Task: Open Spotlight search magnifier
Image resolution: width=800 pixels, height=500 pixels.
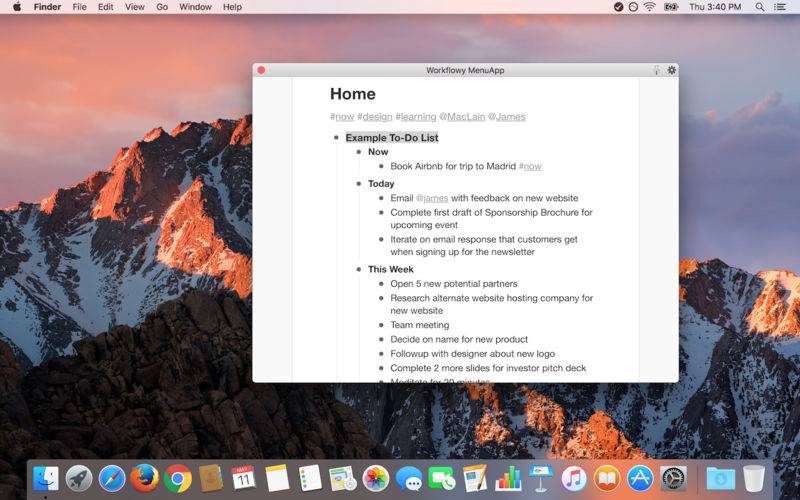Action: pyautogui.click(x=760, y=7)
